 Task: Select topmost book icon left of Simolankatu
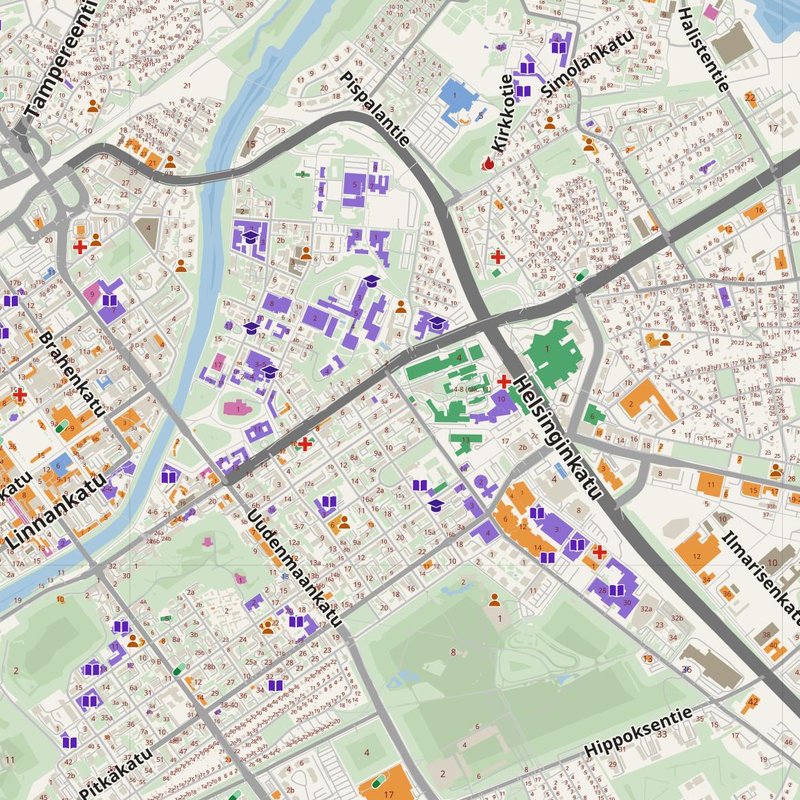coord(559,48)
